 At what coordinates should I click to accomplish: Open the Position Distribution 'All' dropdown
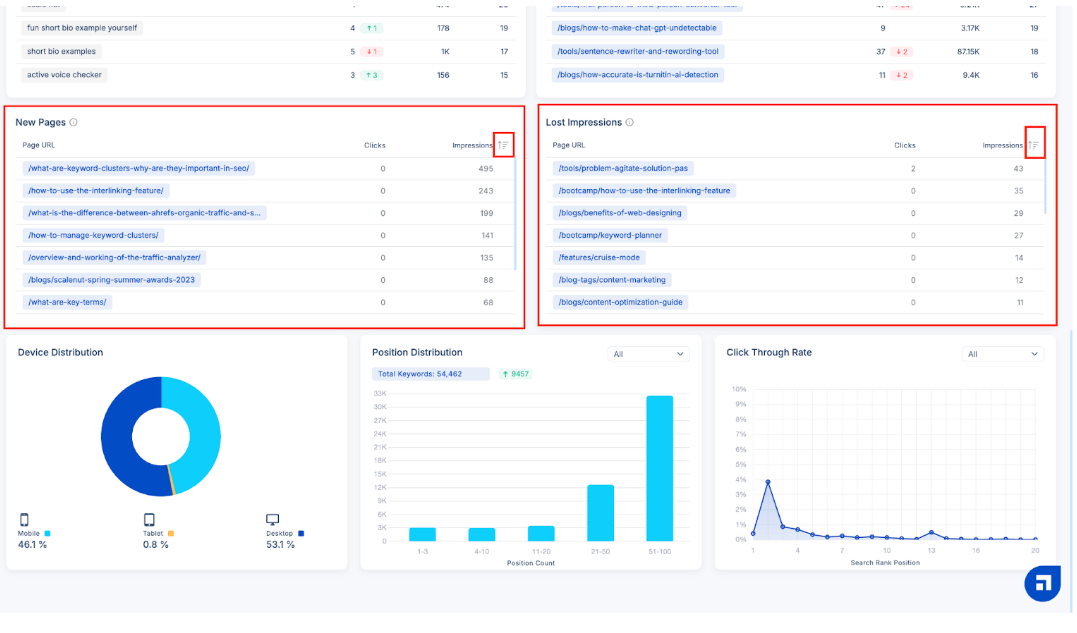(x=648, y=354)
